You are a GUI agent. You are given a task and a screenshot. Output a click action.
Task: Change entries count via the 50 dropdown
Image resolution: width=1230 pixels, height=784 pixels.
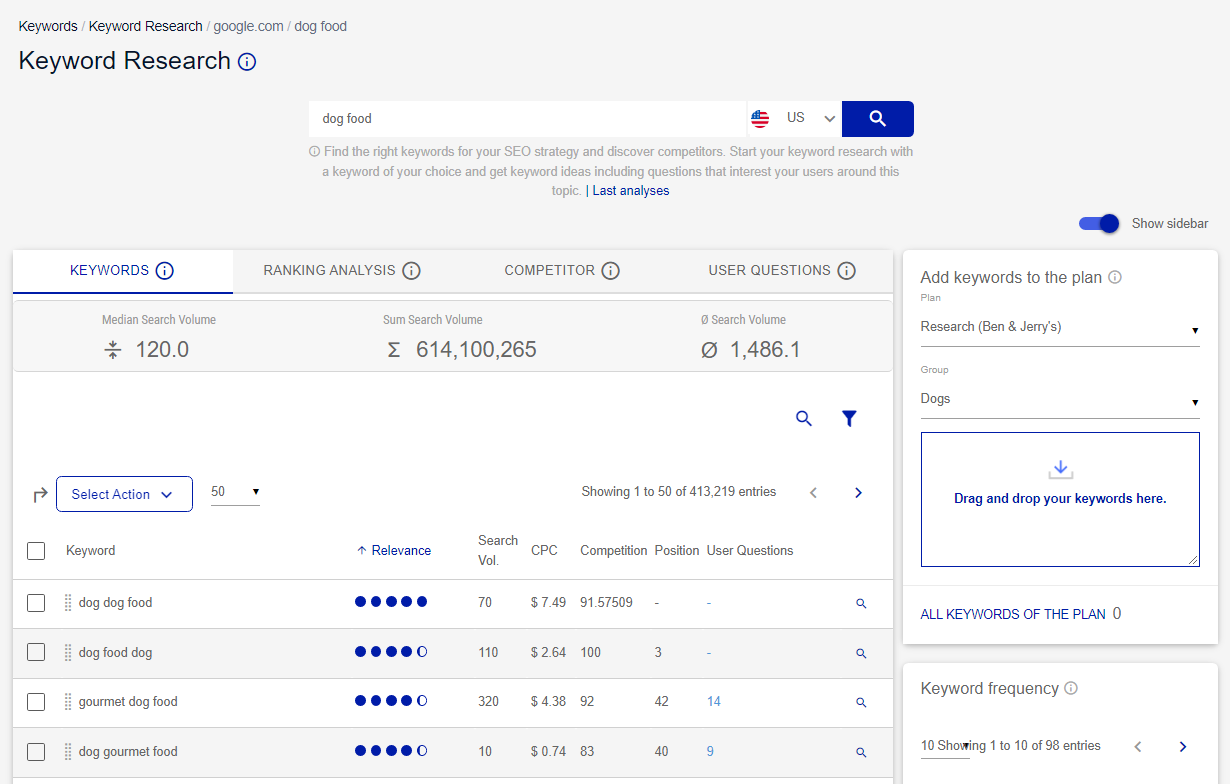pyautogui.click(x=235, y=492)
